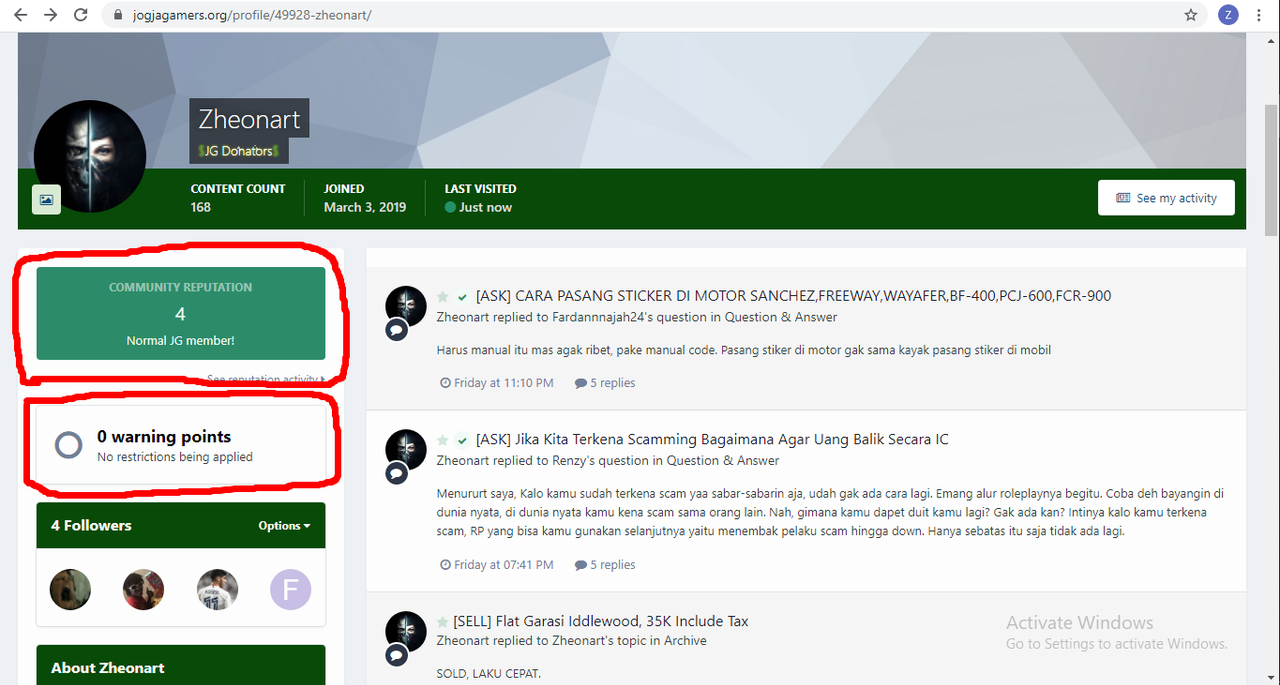The width and height of the screenshot is (1280, 685).
Task: Open 5 replies on the sticker motor post
Action: click(605, 383)
